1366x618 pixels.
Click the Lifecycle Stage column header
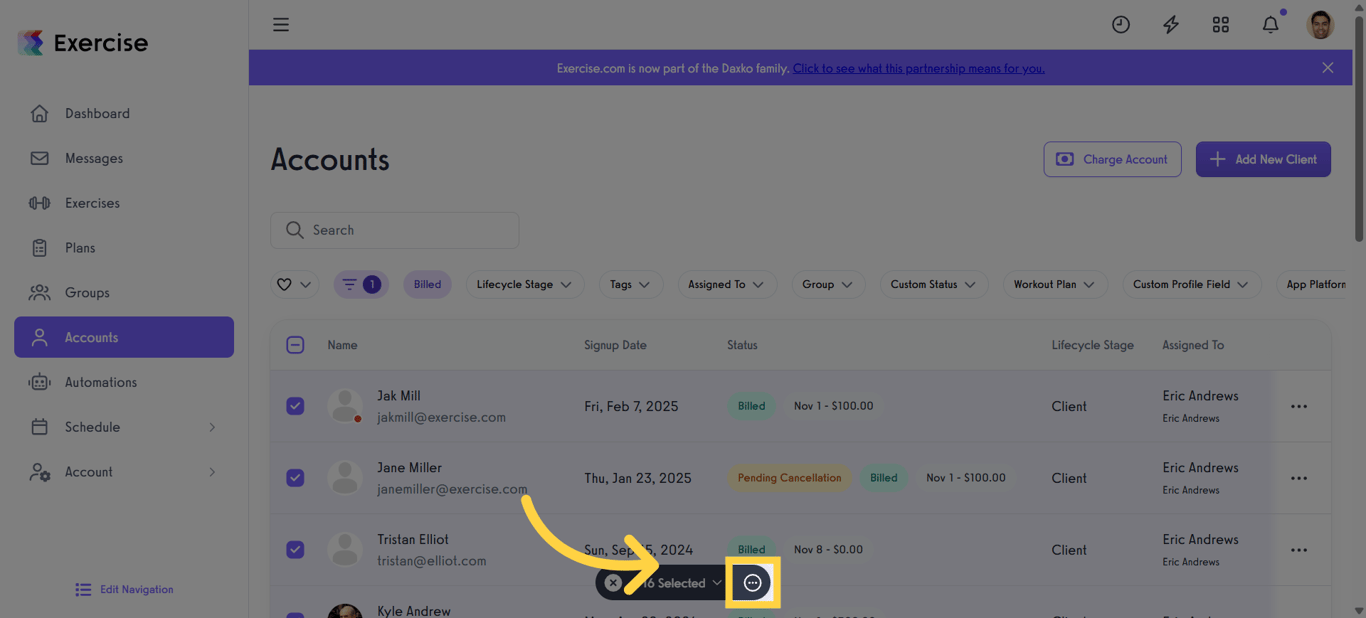pos(1092,345)
